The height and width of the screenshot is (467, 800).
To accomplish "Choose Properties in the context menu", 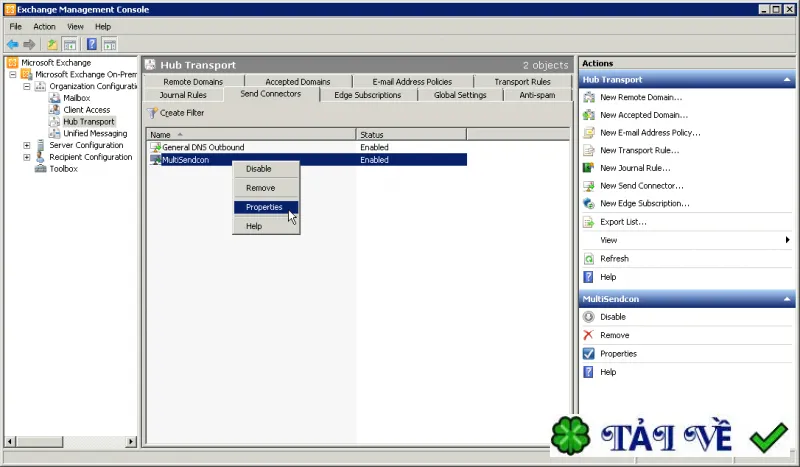I will coord(266,207).
